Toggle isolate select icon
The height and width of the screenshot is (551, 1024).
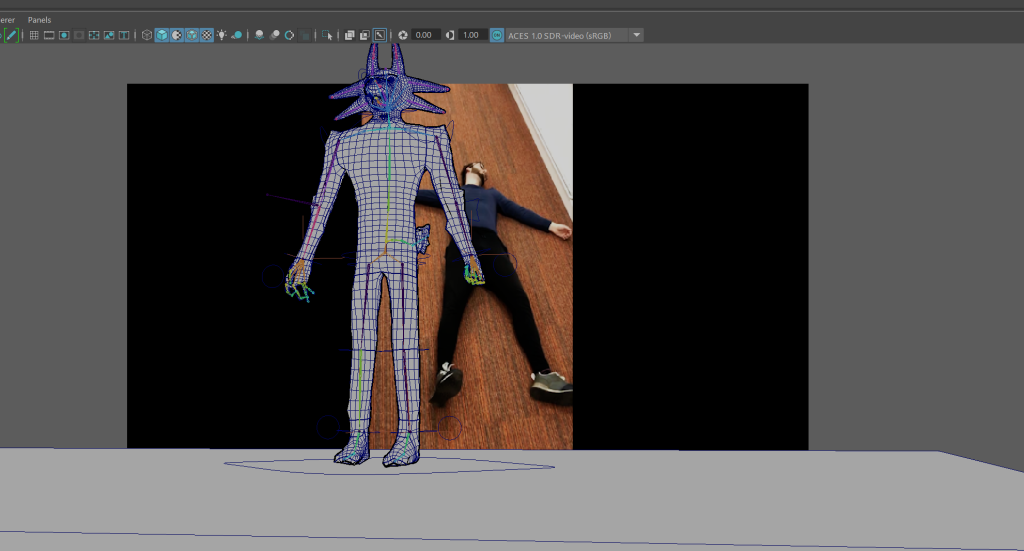point(327,35)
